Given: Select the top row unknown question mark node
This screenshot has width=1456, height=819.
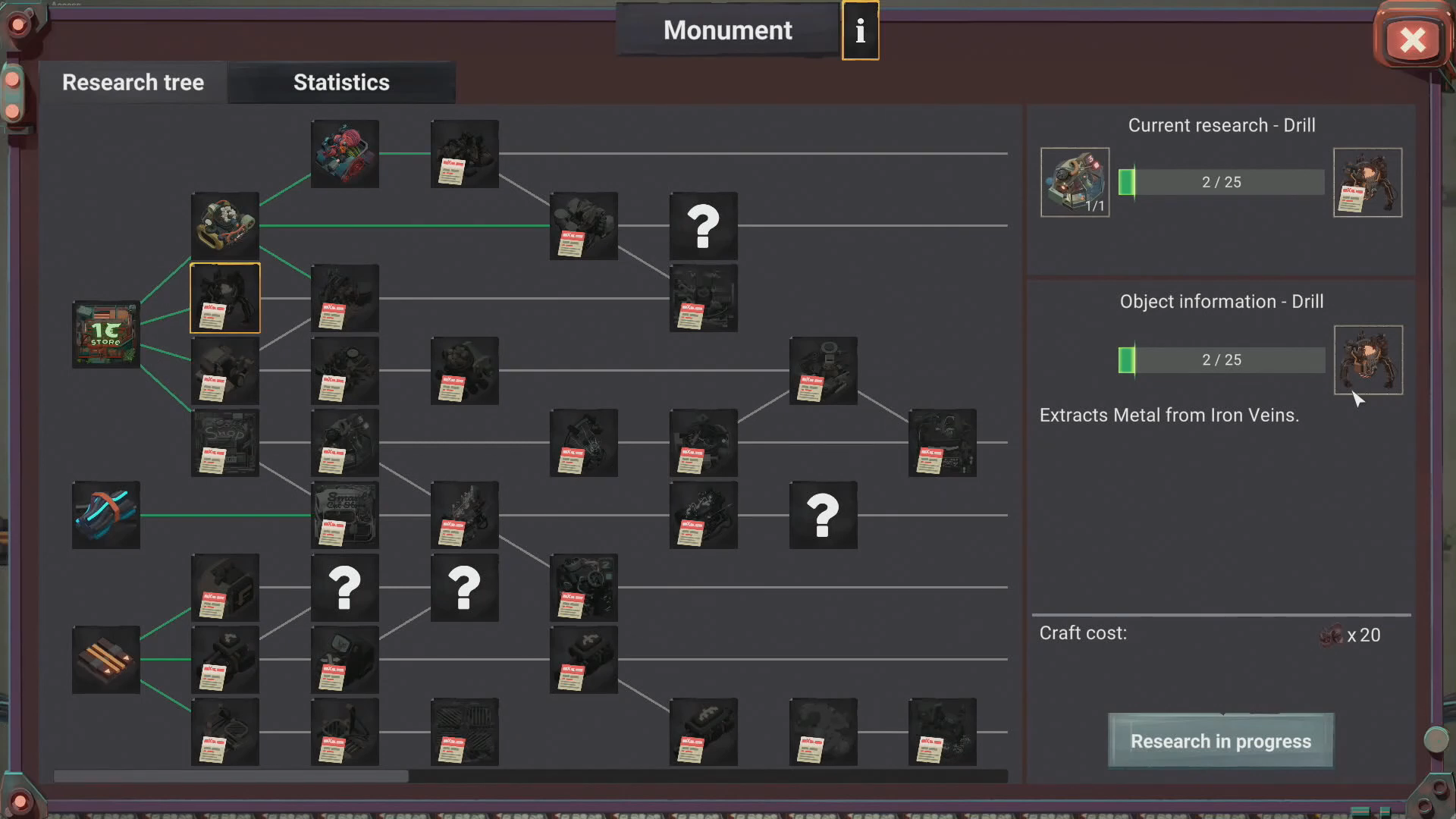Looking at the screenshot, I should point(704,226).
